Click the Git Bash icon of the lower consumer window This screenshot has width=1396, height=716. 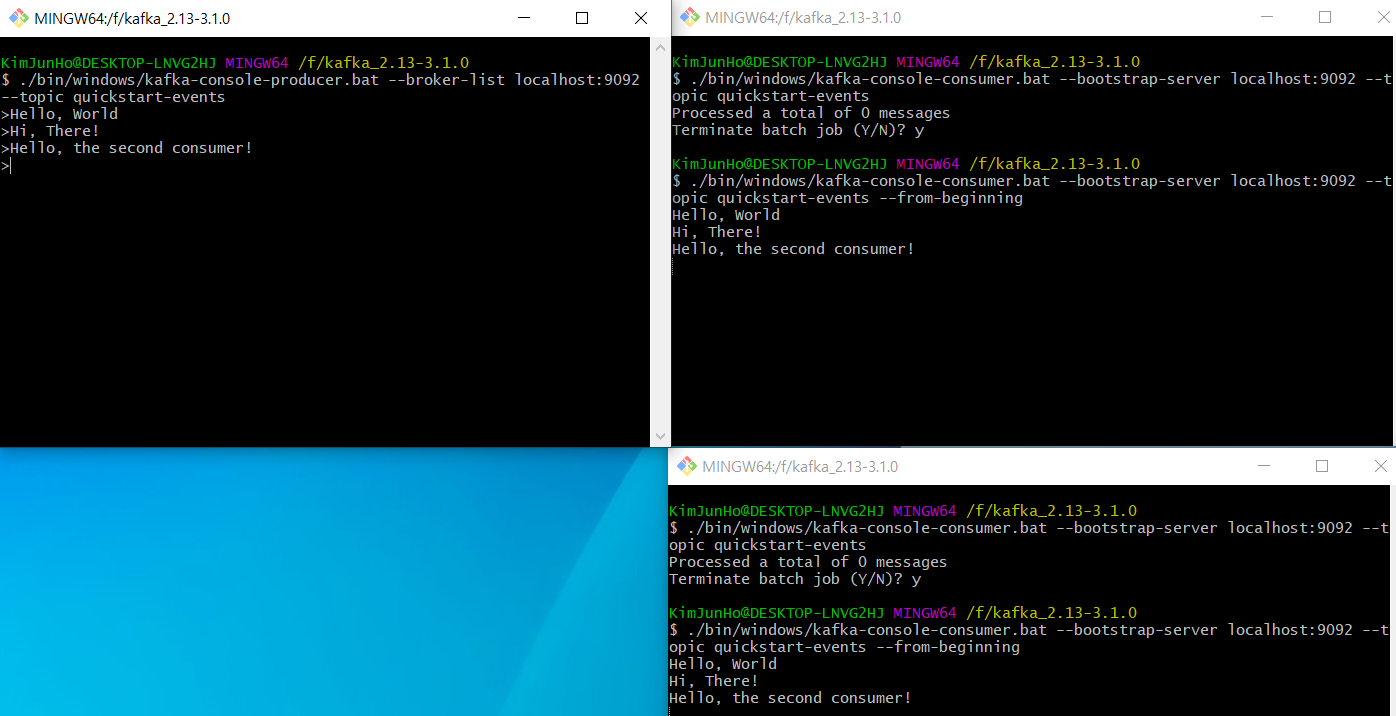687,466
